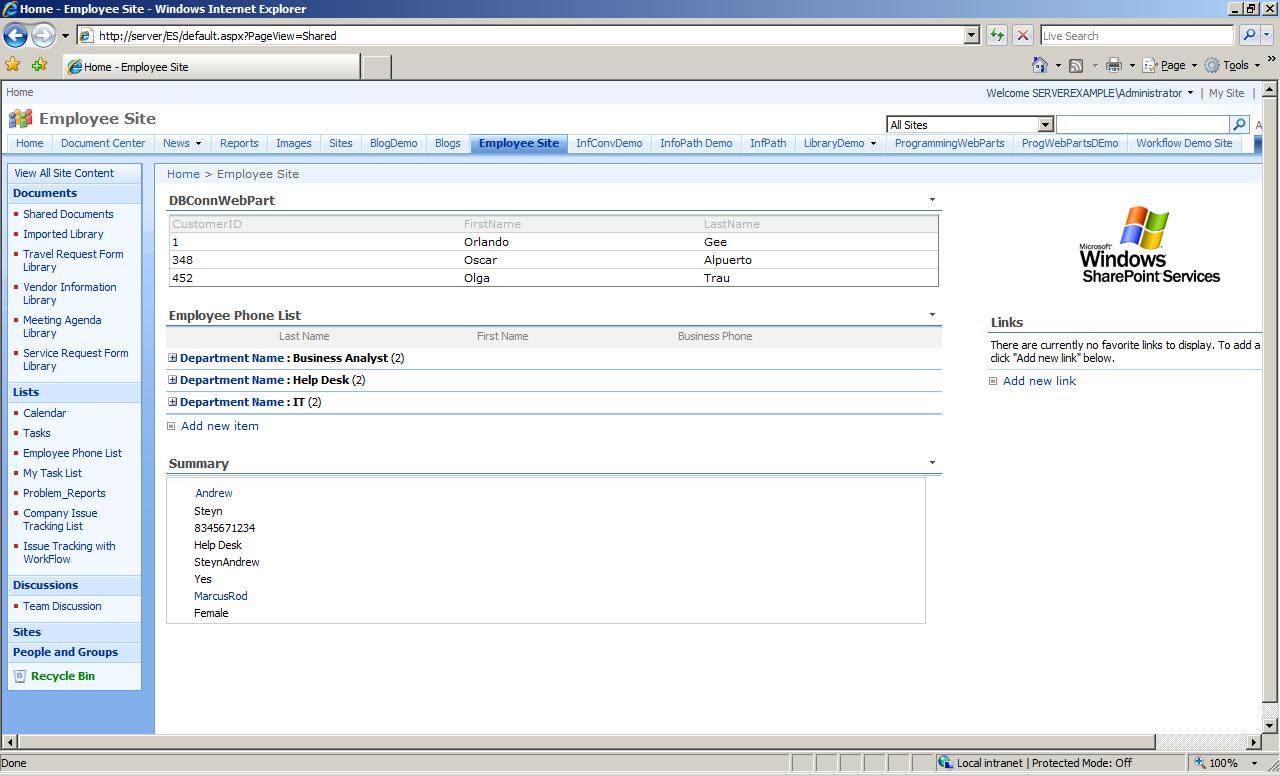Click the RSS Feeds toolbar icon
The width and height of the screenshot is (1280, 776).
(1076, 65)
